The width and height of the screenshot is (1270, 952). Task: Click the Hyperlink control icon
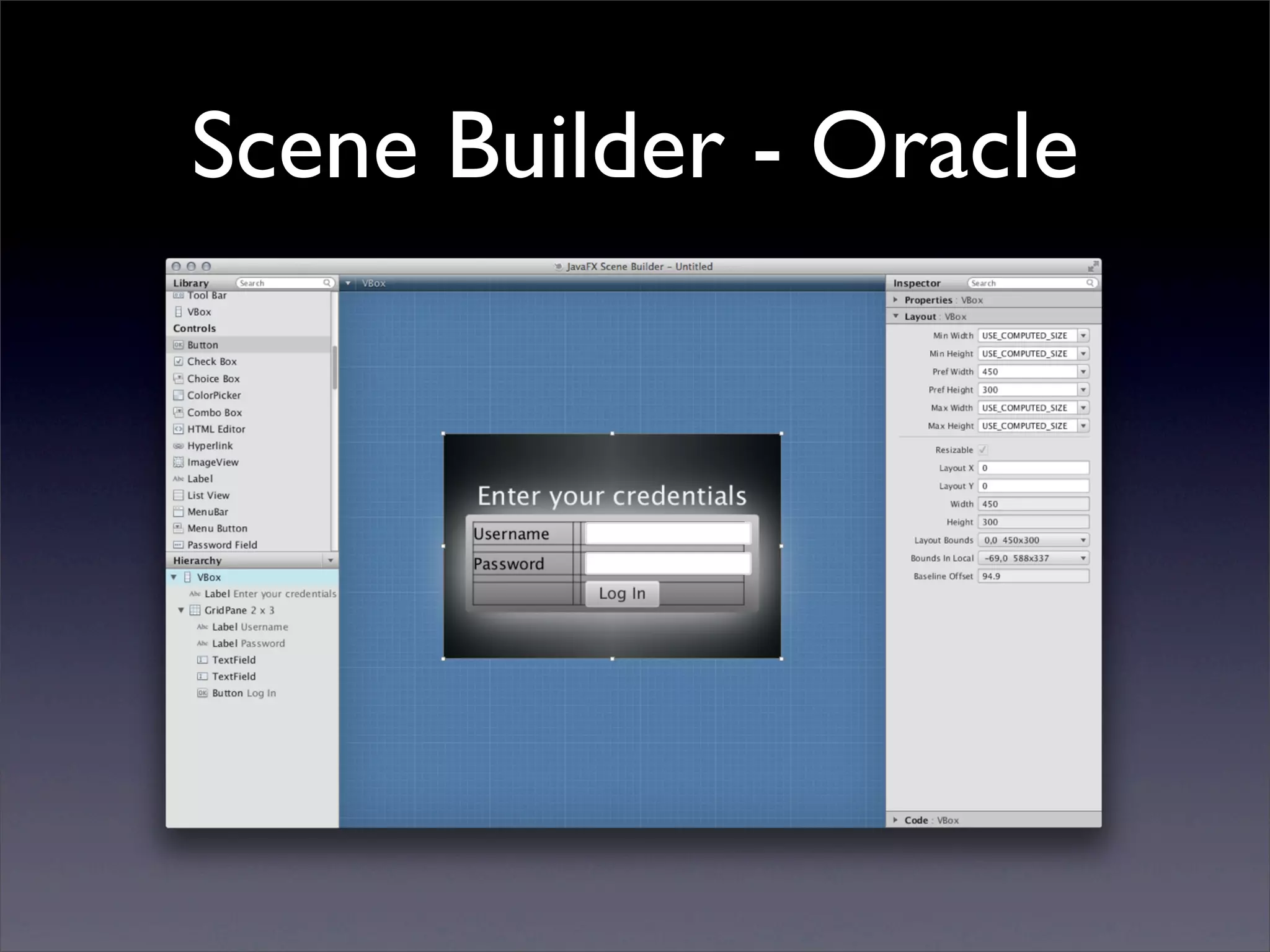(179, 446)
